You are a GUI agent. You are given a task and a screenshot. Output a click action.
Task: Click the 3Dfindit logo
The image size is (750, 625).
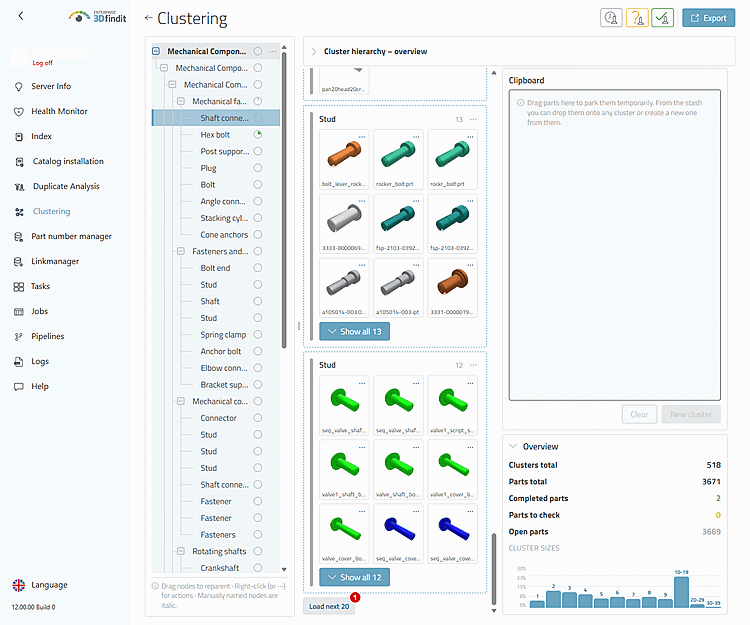(x=98, y=17)
